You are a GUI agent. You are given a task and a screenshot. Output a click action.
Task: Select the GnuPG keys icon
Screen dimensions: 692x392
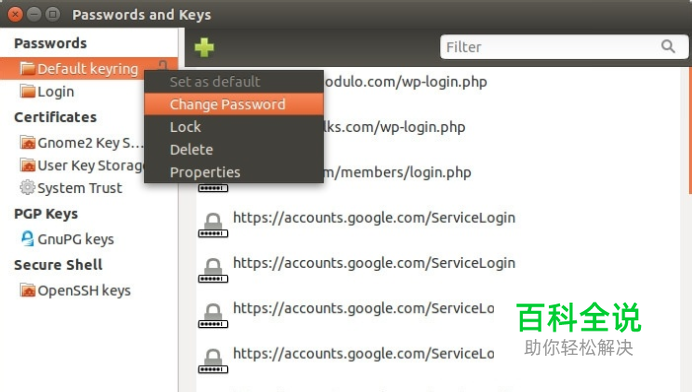(x=27, y=238)
